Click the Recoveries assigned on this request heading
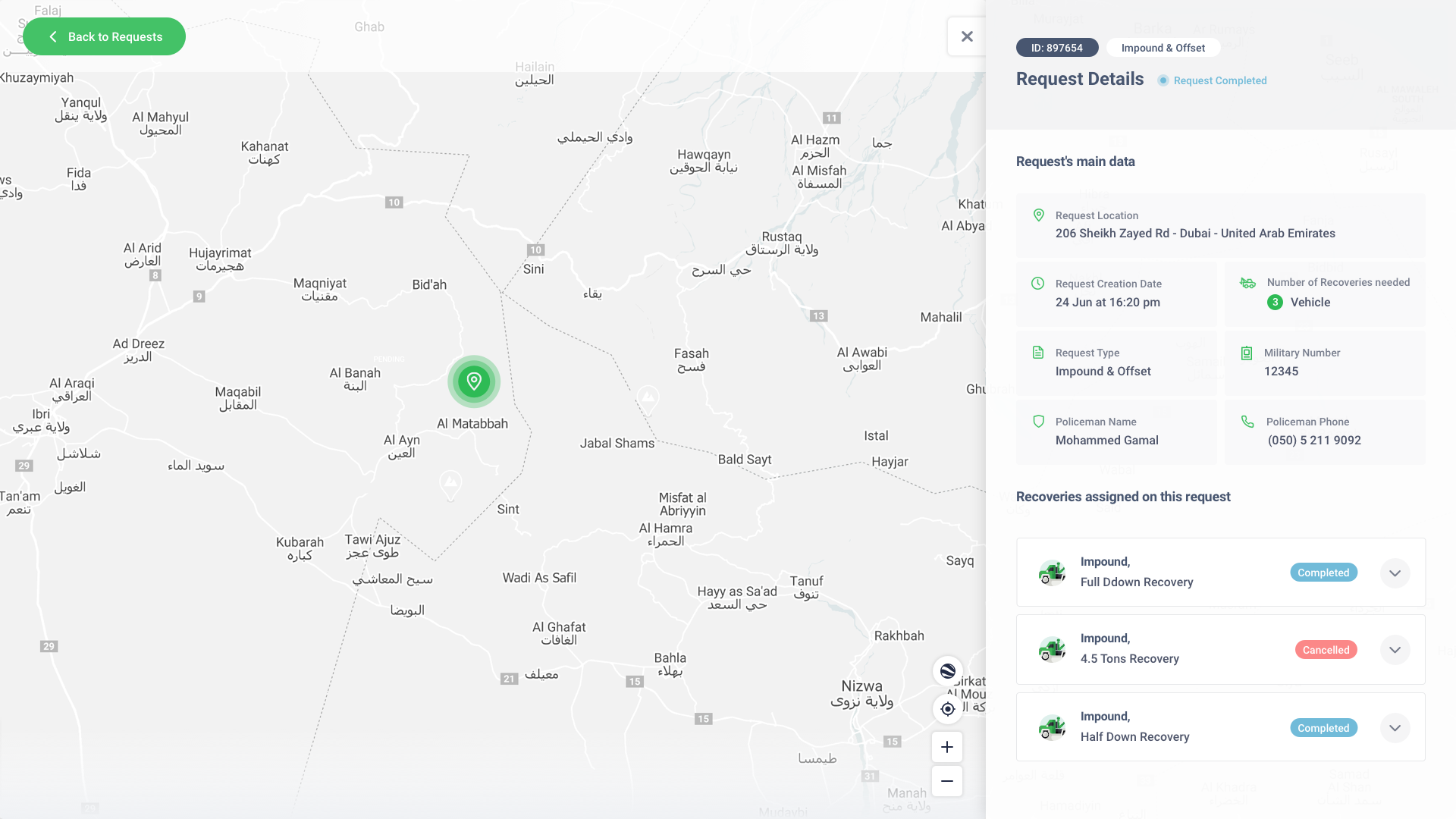 point(1123,497)
